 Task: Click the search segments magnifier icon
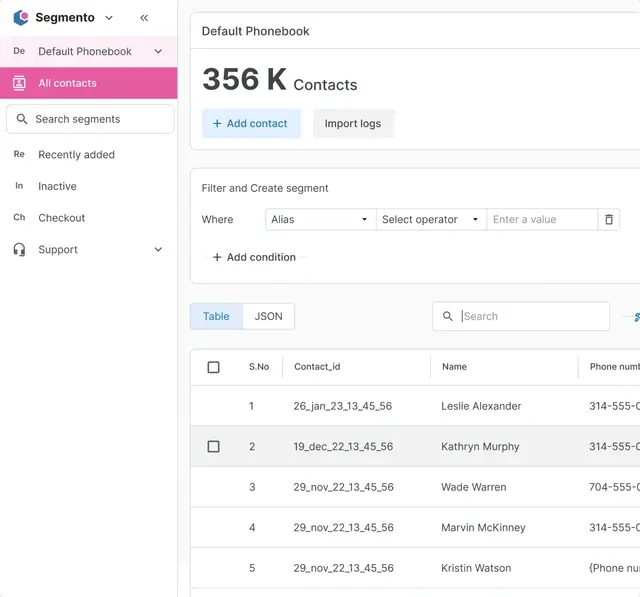tap(22, 119)
